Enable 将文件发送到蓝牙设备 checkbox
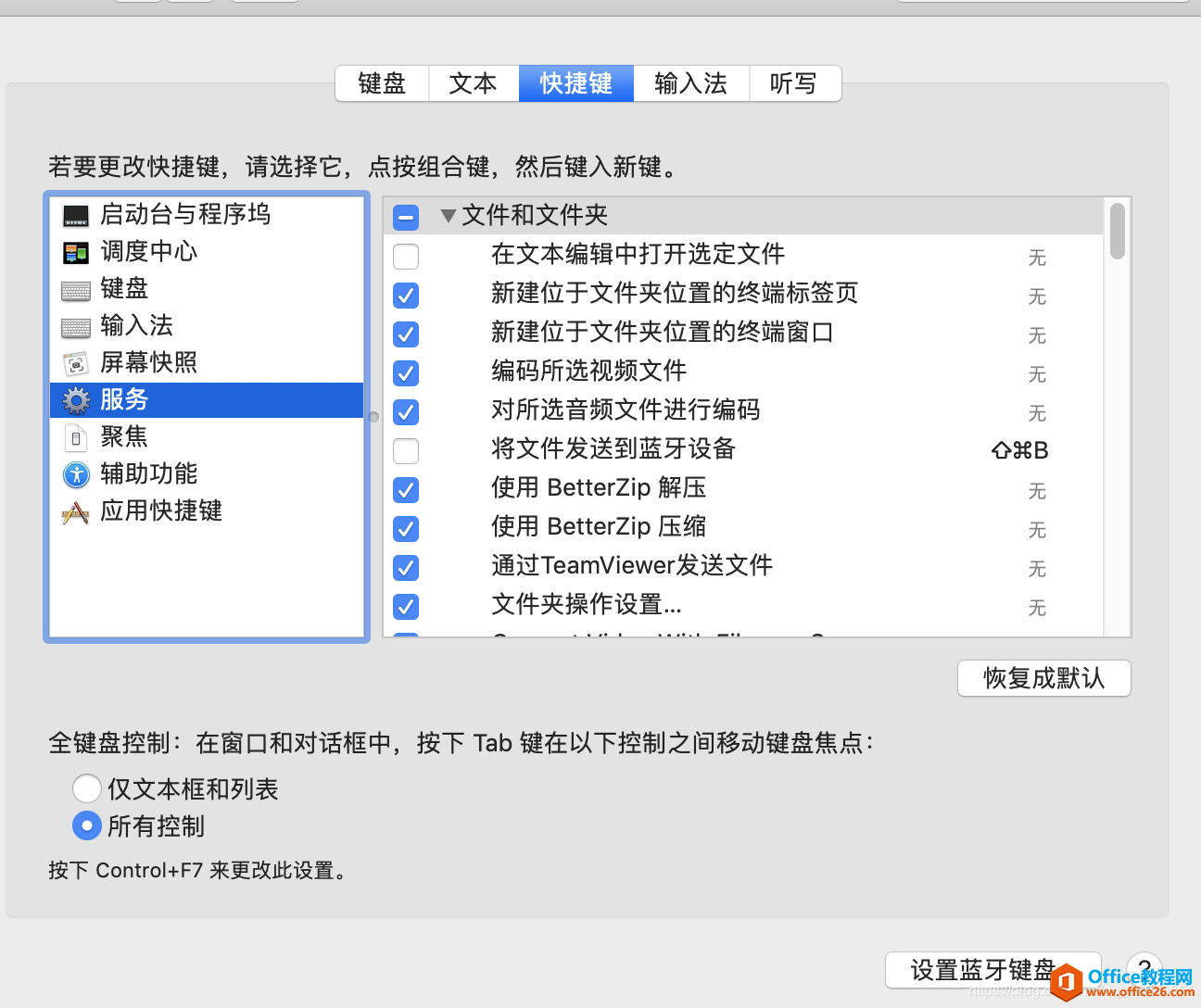Viewport: 1201px width, 1008px height. 406,451
